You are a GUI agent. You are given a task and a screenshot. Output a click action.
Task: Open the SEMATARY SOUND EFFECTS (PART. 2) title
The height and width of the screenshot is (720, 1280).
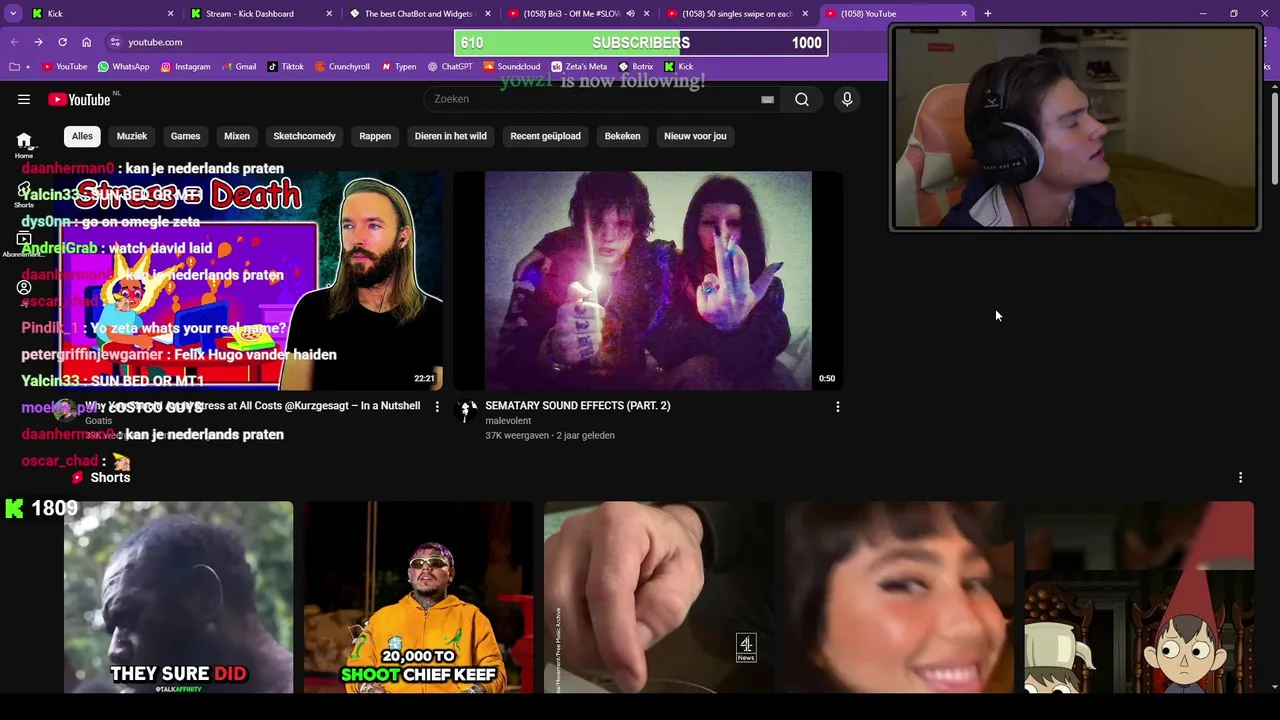click(578, 406)
